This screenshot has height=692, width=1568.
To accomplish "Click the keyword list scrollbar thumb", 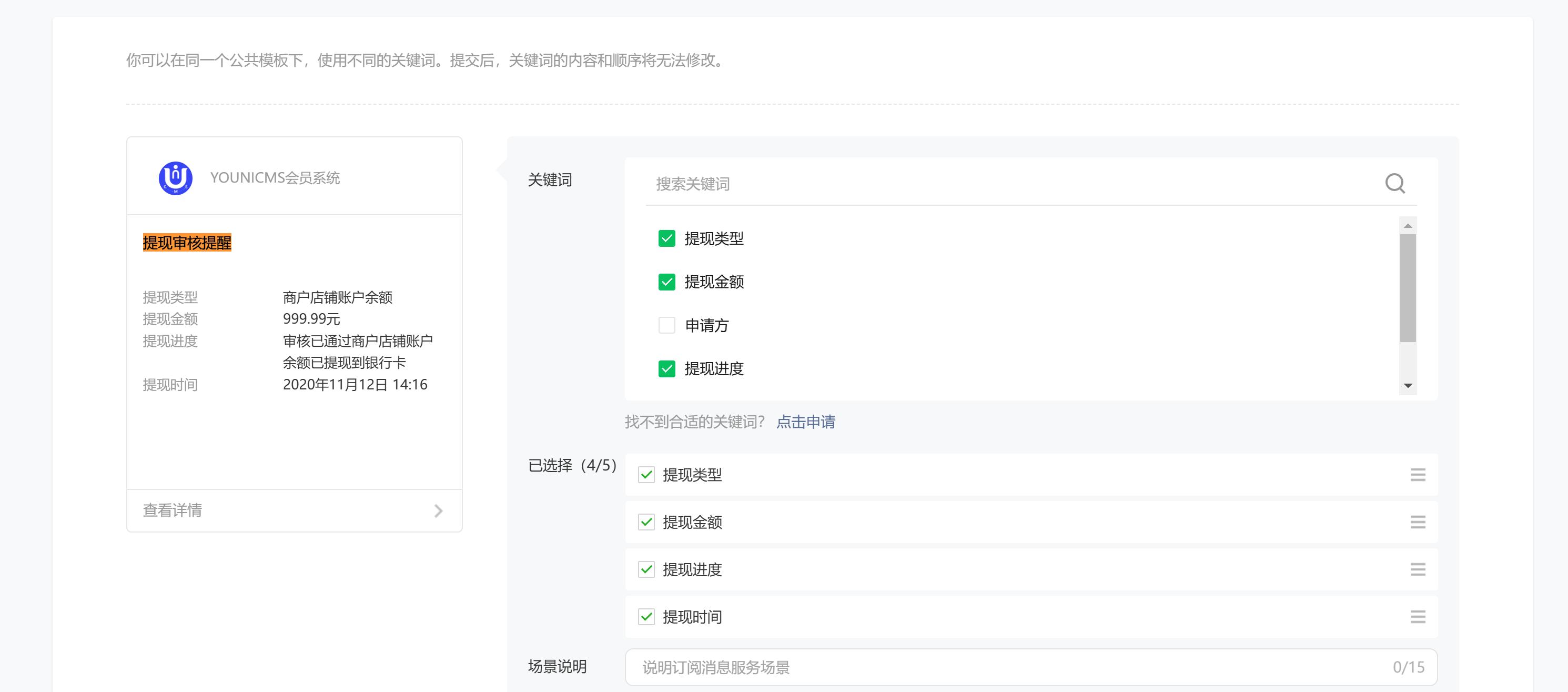I will (x=1407, y=288).
